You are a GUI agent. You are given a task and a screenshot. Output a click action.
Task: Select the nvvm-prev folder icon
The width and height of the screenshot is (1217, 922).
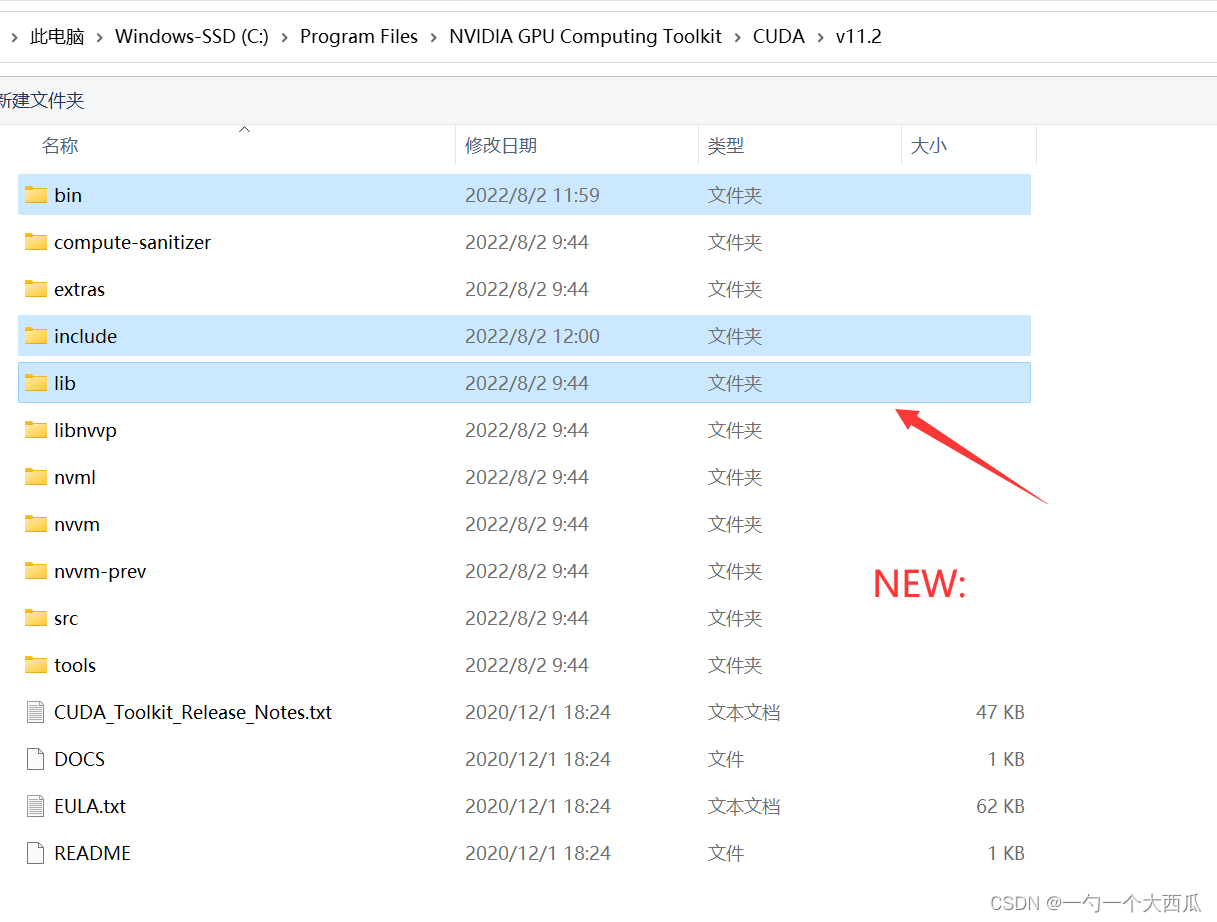36,571
